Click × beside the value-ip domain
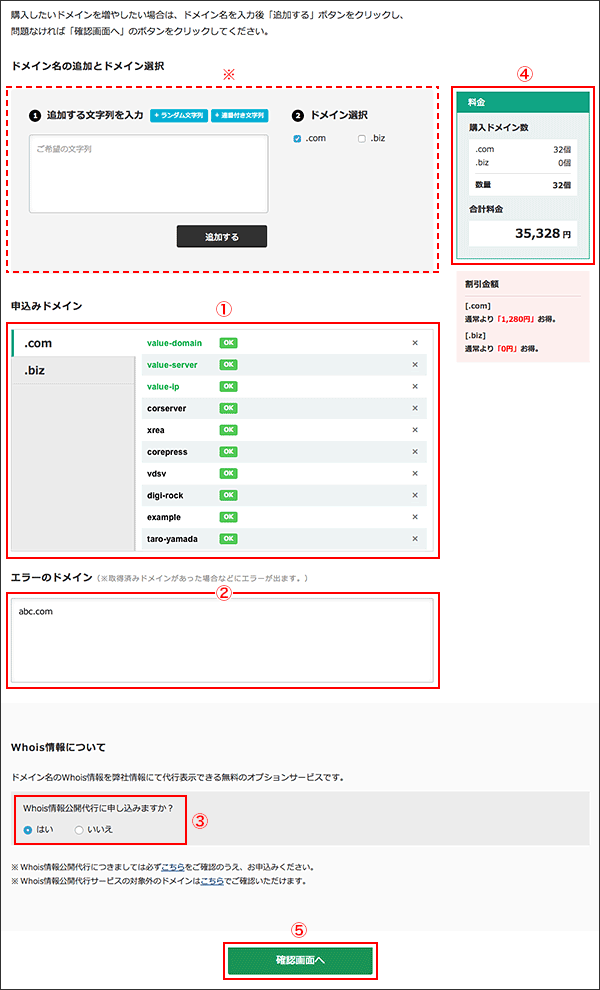Image resolution: width=600 pixels, height=990 pixels. coord(415,387)
